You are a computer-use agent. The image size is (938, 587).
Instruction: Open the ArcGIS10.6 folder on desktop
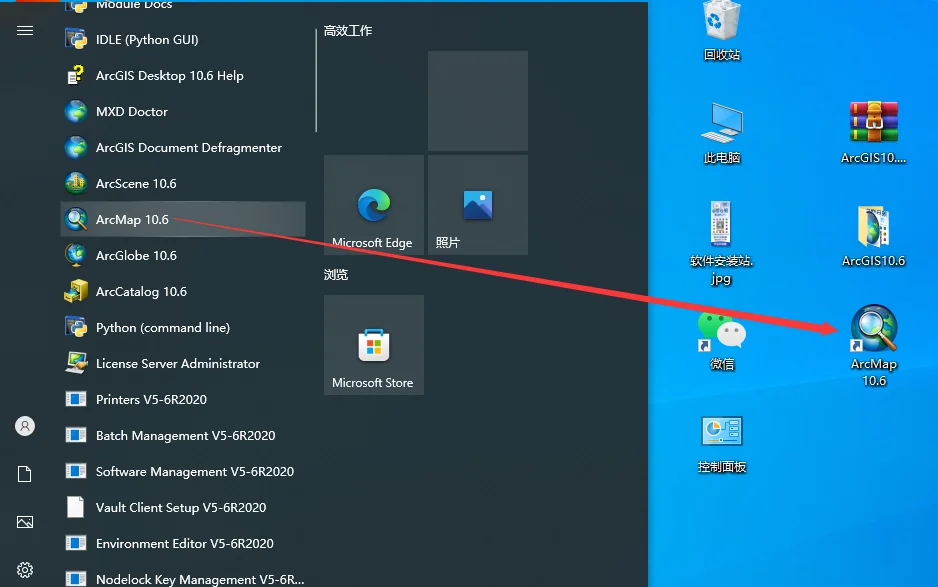point(873,236)
